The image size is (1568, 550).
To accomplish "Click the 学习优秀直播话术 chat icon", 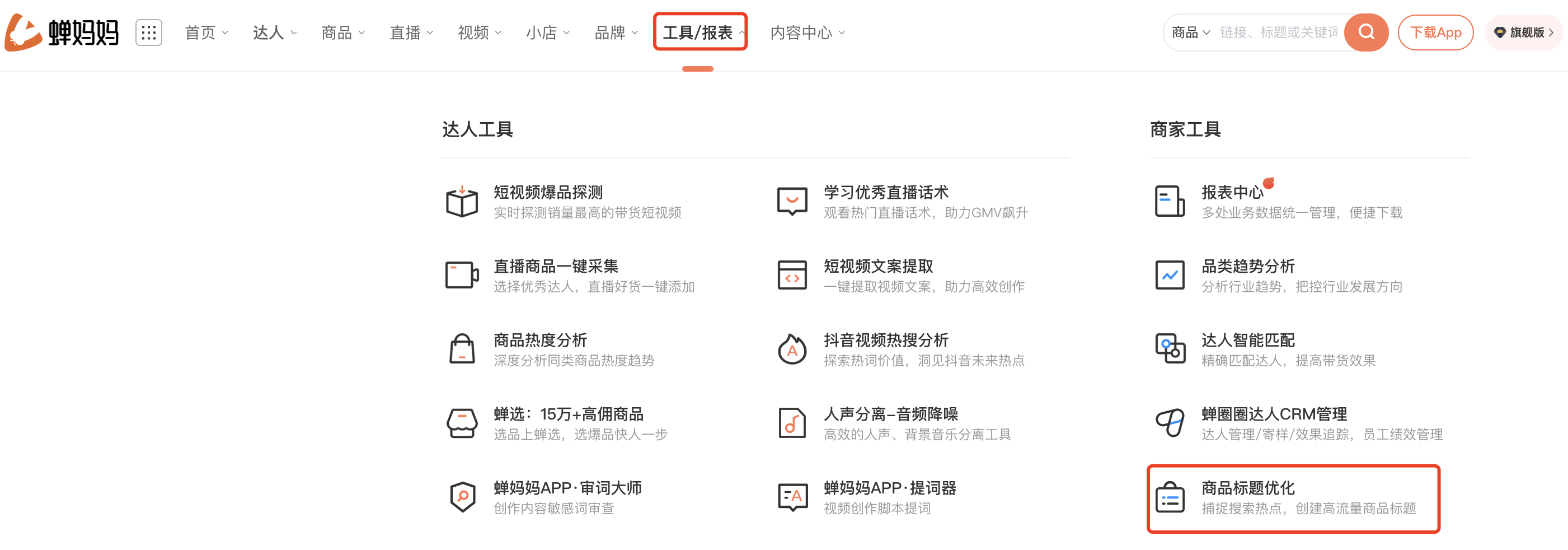I will pyautogui.click(x=792, y=202).
